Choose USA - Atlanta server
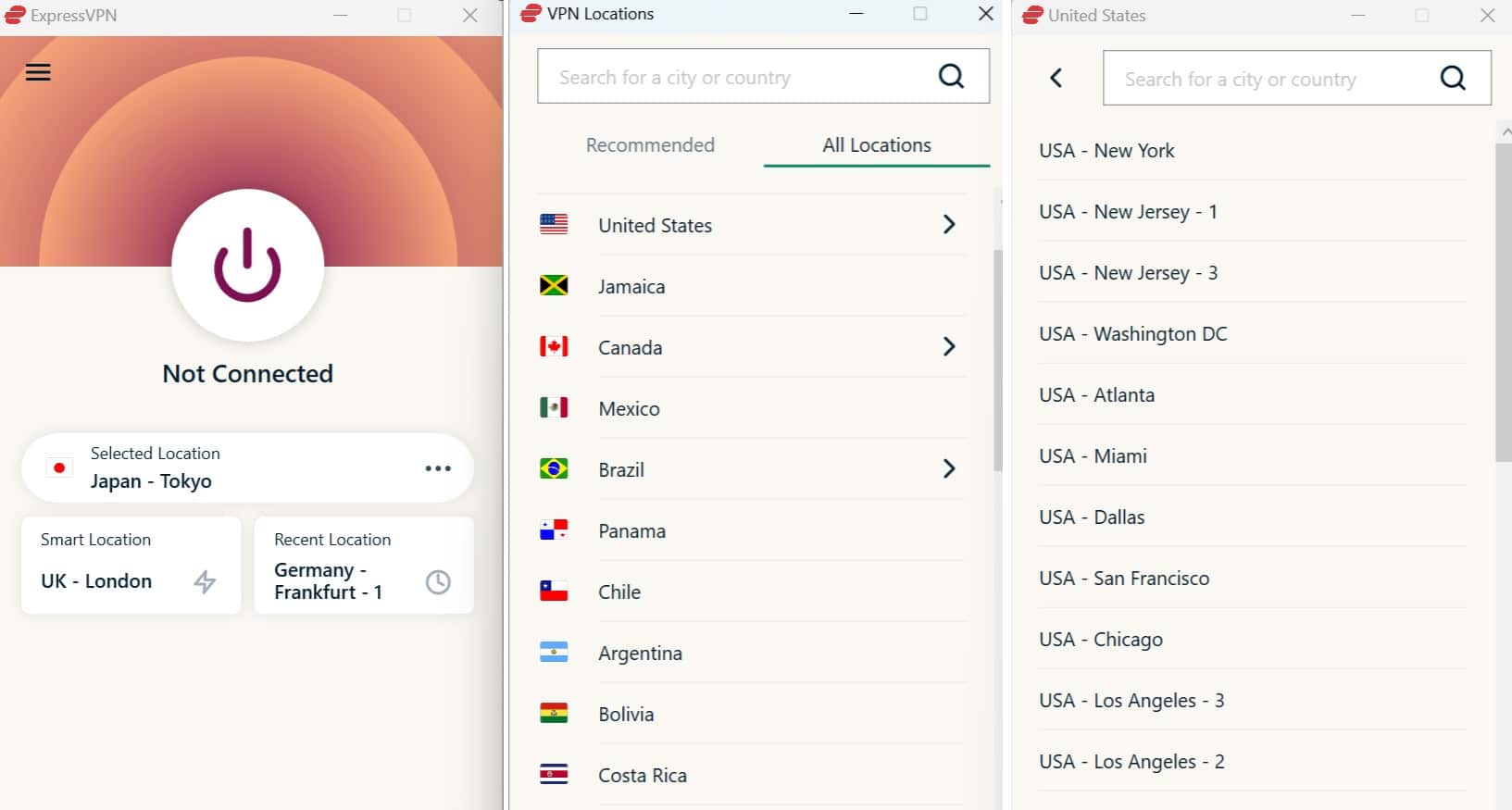Viewport: 1512px width, 810px height. coord(1253,394)
